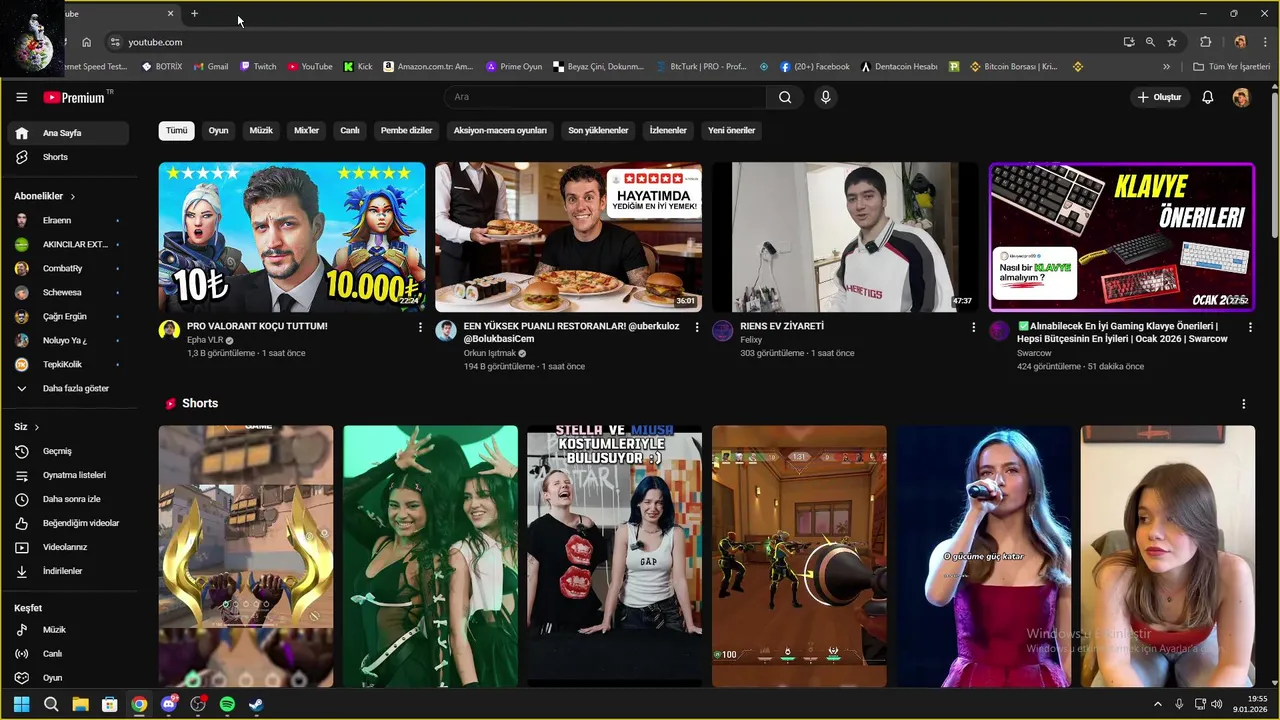
Task: Select the Canlı filter chip
Action: [350, 131]
